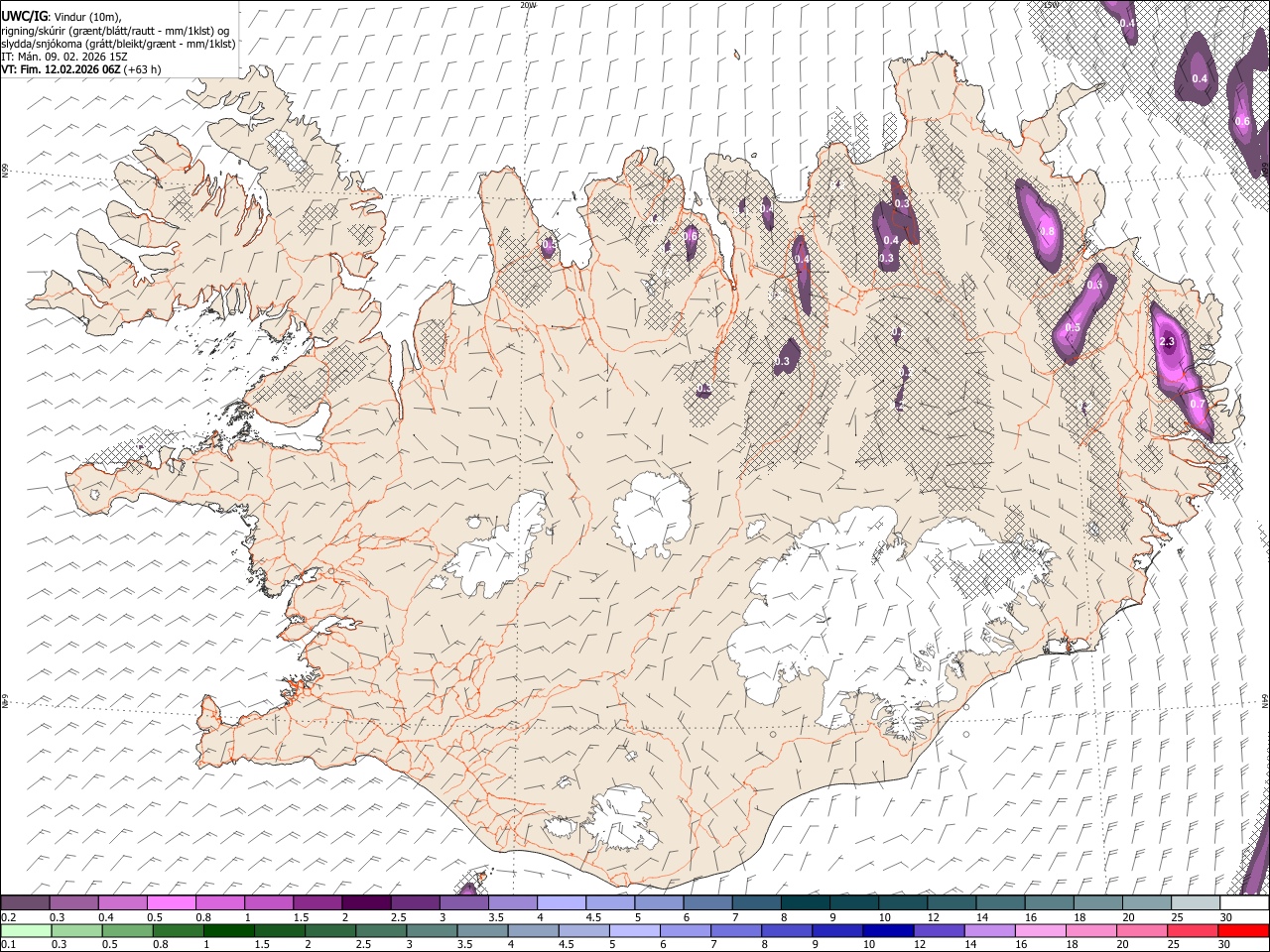1270x952 pixels.
Task: Click the "0.5" snowfall value on the map
Action: pos(1073,328)
